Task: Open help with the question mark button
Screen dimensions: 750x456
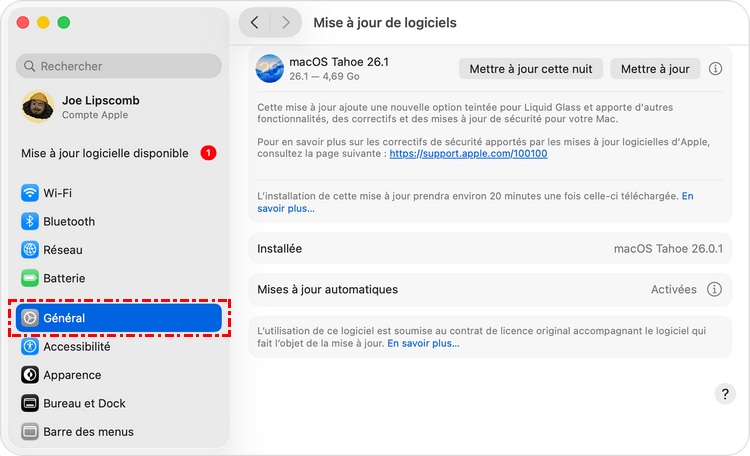Action: (725, 393)
